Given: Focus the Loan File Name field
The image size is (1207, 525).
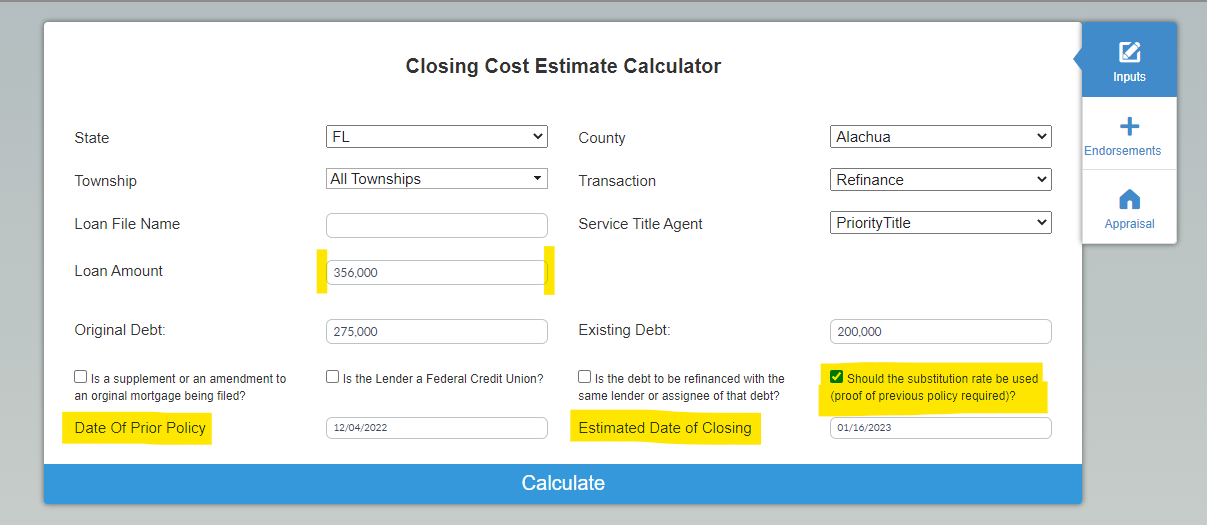Looking at the screenshot, I should (437, 225).
